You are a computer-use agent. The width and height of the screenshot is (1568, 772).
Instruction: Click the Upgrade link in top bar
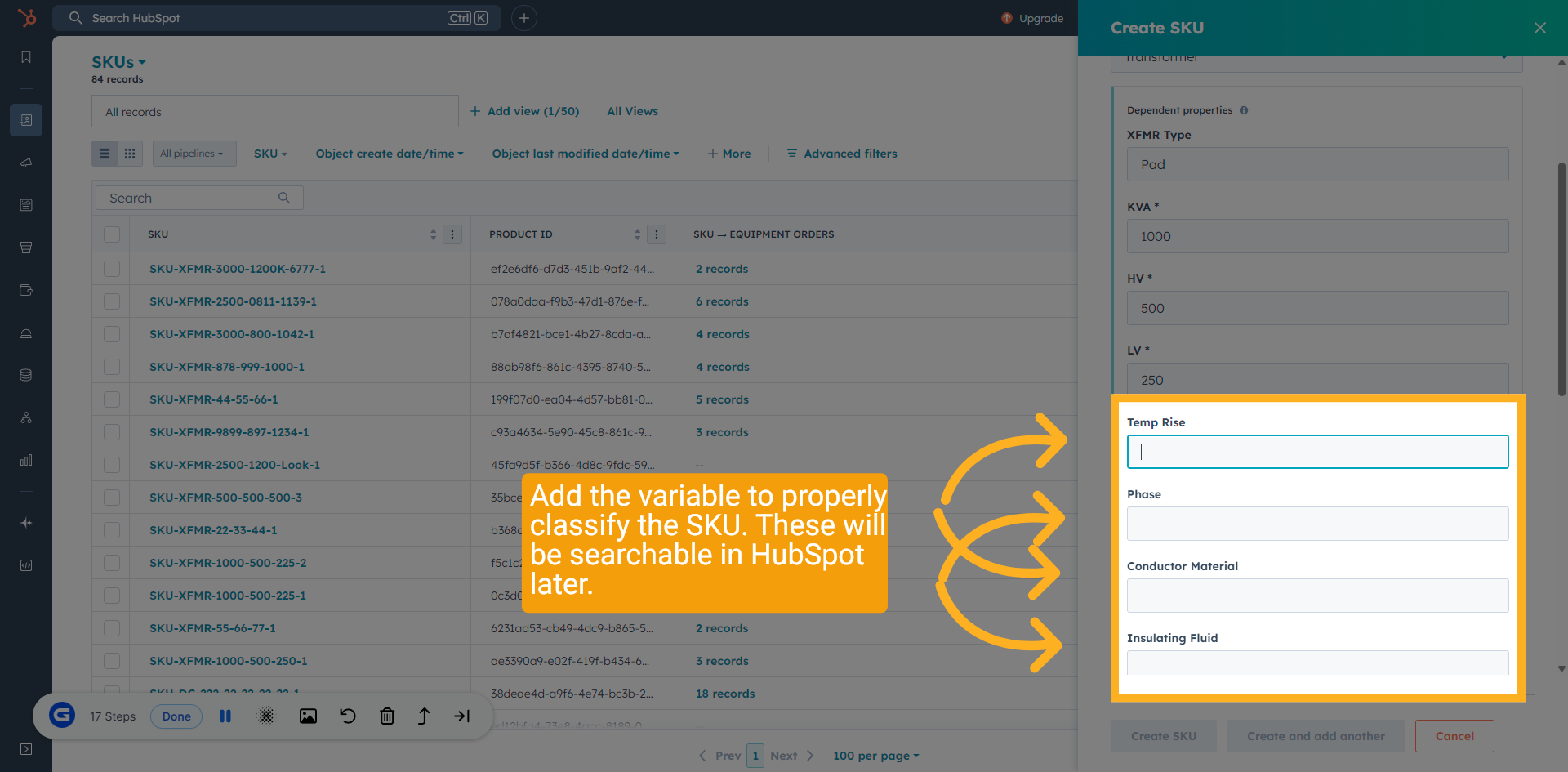point(1032,18)
